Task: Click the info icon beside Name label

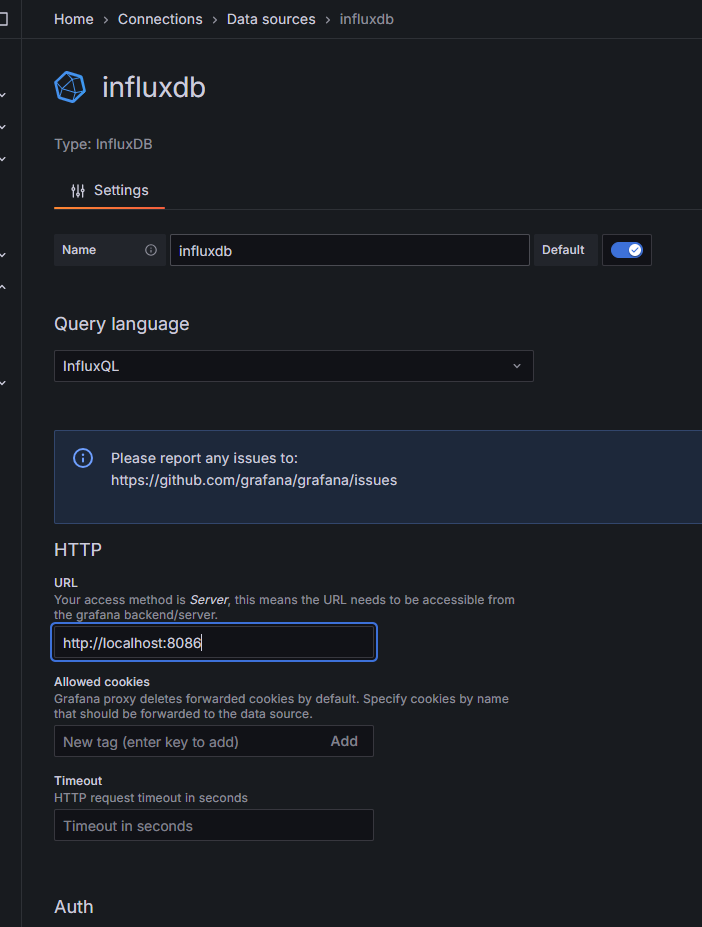Action: pyautogui.click(x=151, y=250)
